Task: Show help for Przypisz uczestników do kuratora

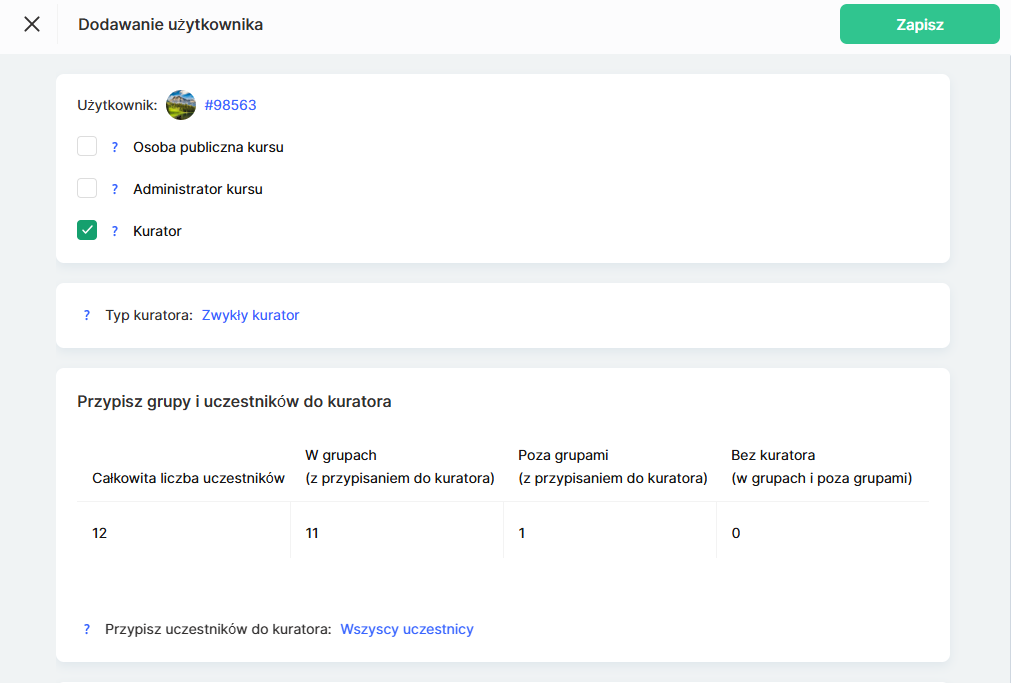Action: 87,629
